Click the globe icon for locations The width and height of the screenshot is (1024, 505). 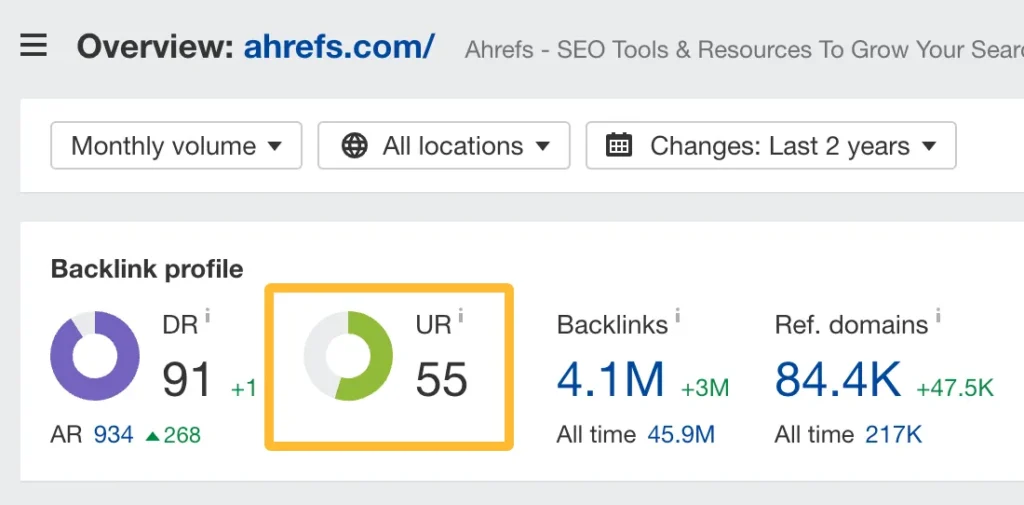(354, 146)
